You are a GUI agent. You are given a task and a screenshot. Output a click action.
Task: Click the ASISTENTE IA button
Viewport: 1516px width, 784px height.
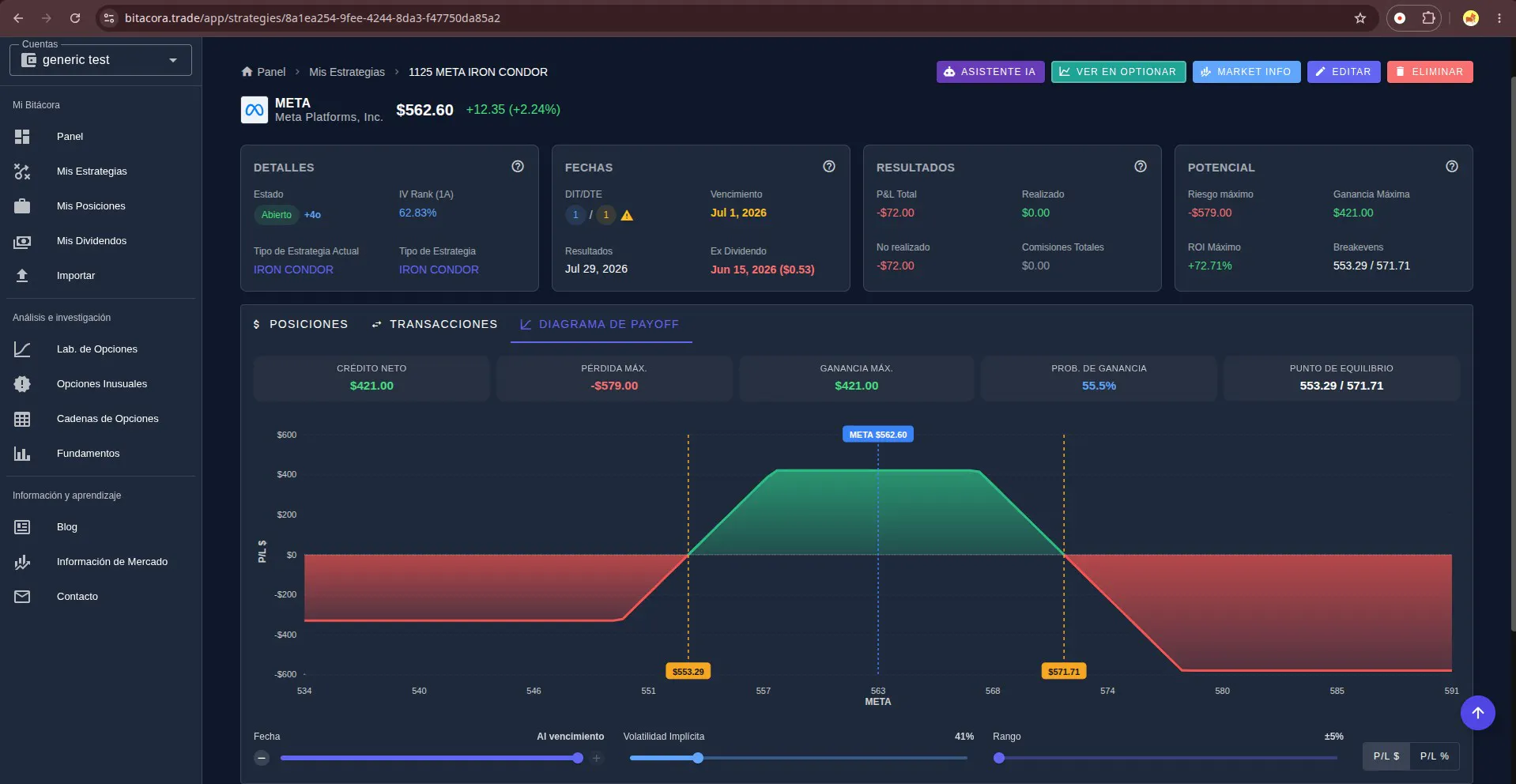[x=990, y=72]
